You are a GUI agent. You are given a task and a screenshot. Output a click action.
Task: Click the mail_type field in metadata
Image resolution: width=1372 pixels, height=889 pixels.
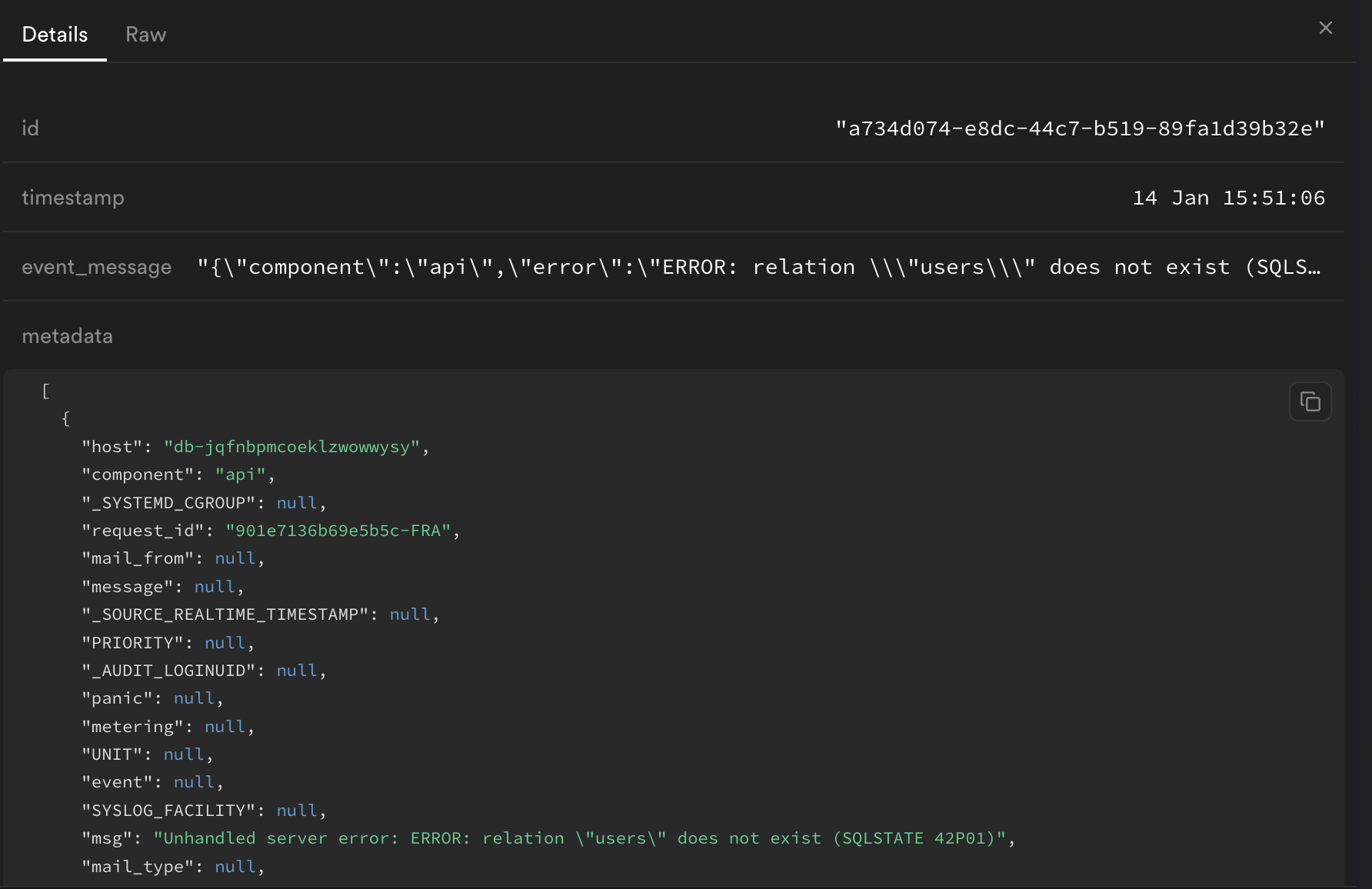coord(140,866)
